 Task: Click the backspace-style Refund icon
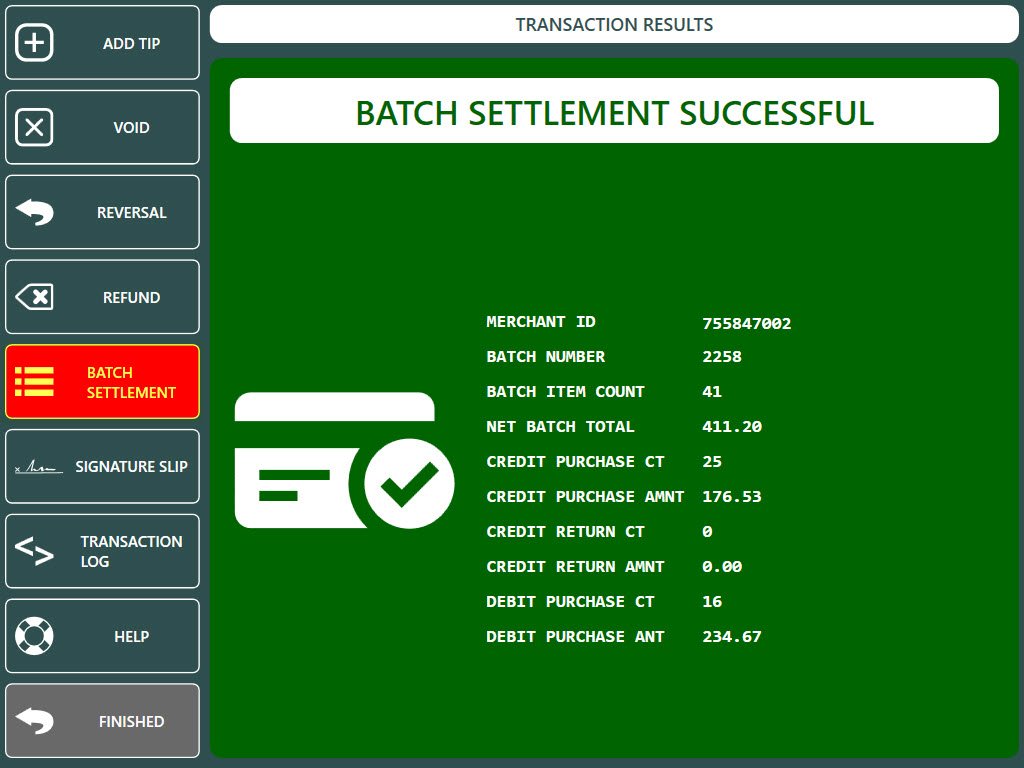[x=35, y=297]
